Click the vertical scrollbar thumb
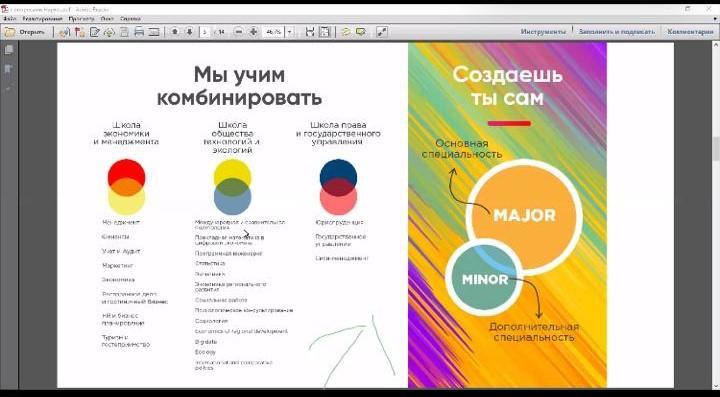Screen dimensions: 720x397 716,148
